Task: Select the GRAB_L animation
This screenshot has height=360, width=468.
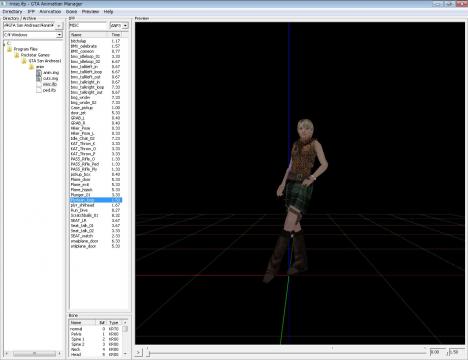Action: click(x=96, y=118)
